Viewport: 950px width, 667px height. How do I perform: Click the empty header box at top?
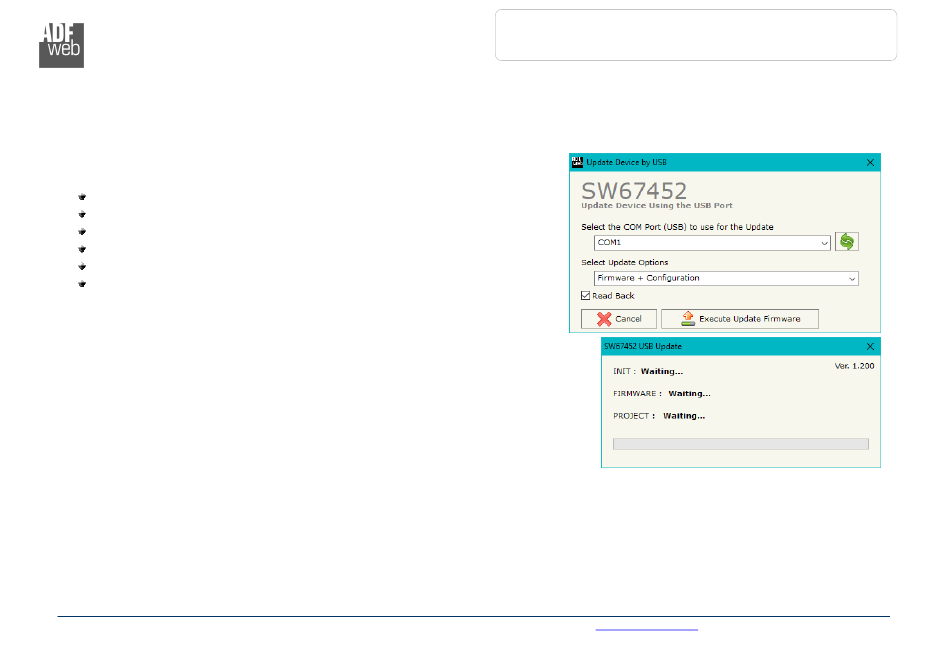pyautogui.click(x=696, y=35)
